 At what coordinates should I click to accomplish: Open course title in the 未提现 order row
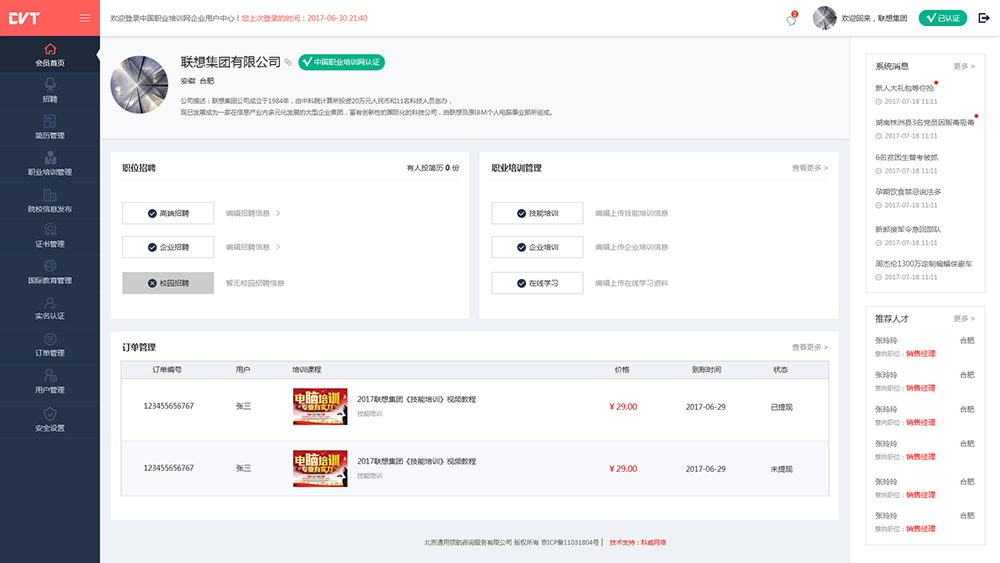point(416,461)
